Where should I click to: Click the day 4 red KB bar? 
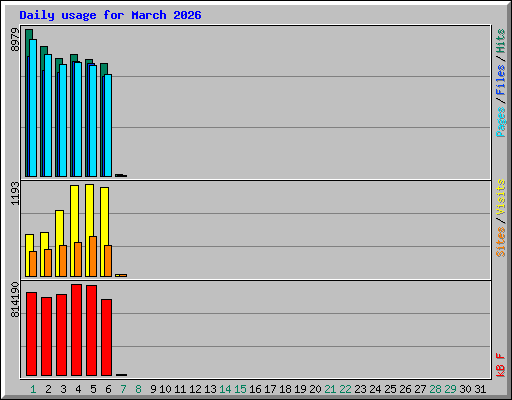point(76,330)
